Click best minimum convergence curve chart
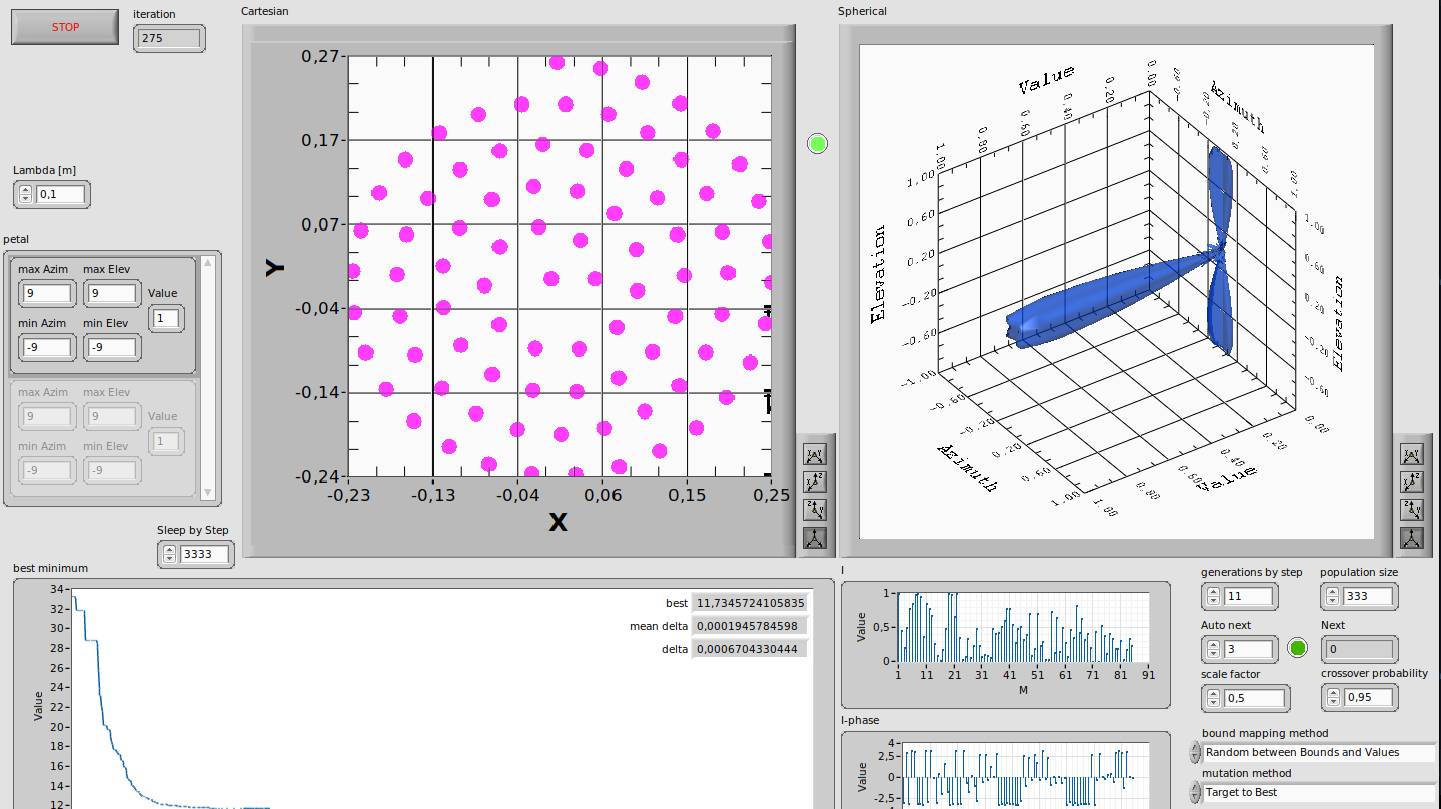Image resolution: width=1441 pixels, height=809 pixels. tap(440, 698)
